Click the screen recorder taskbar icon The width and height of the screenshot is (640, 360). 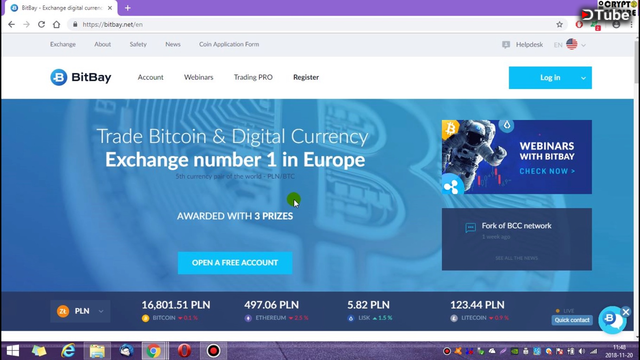point(213,351)
